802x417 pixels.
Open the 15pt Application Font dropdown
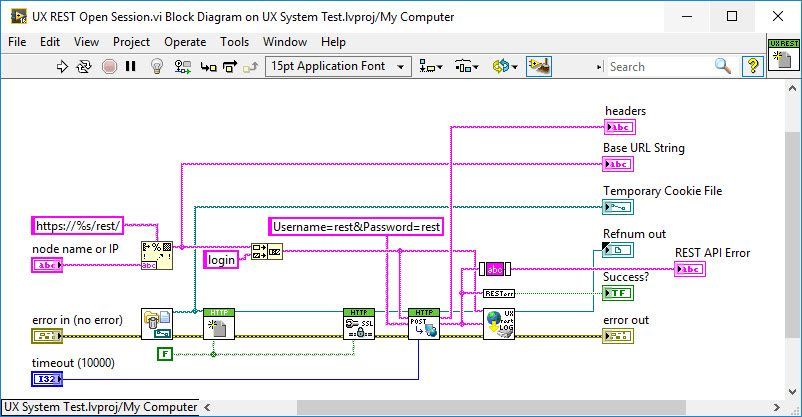(x=338, y=67)
